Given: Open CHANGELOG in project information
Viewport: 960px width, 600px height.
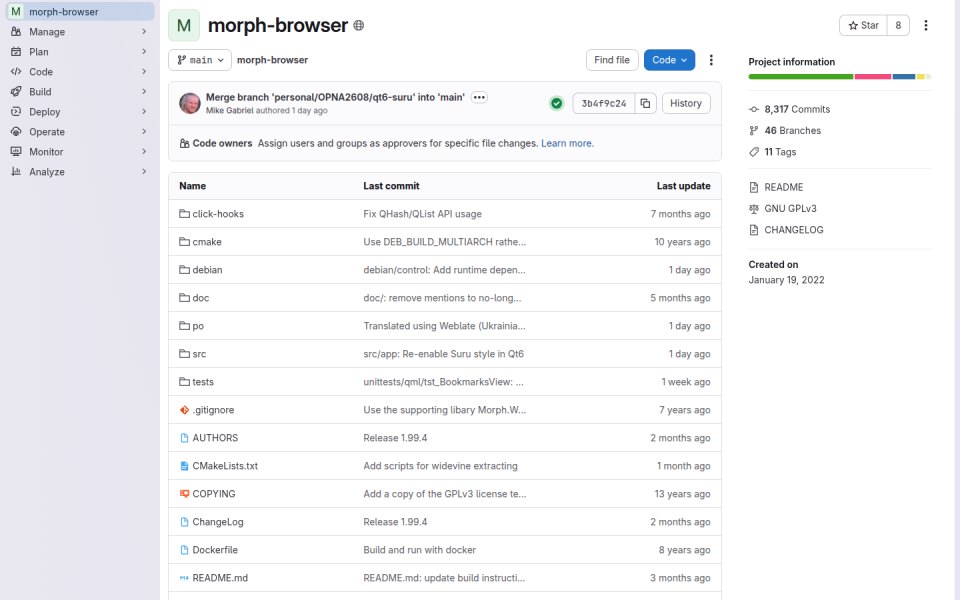Looking at the screenshot, I should [793, 230].
